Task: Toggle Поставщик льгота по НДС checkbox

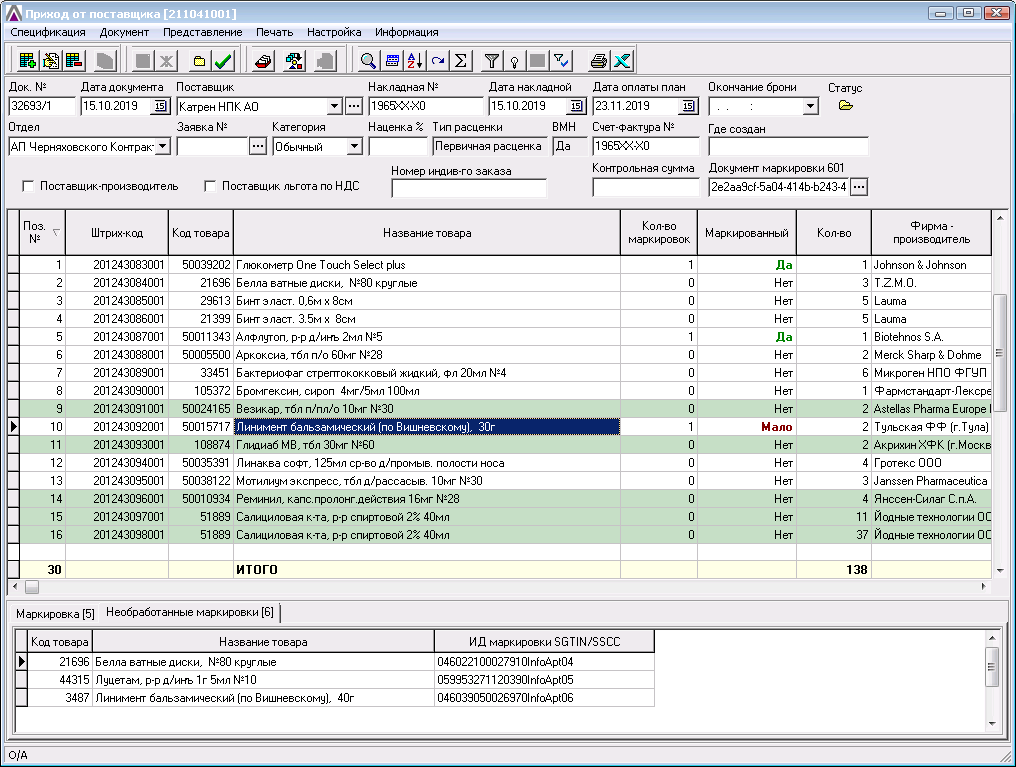Action: tap(210, 186)
